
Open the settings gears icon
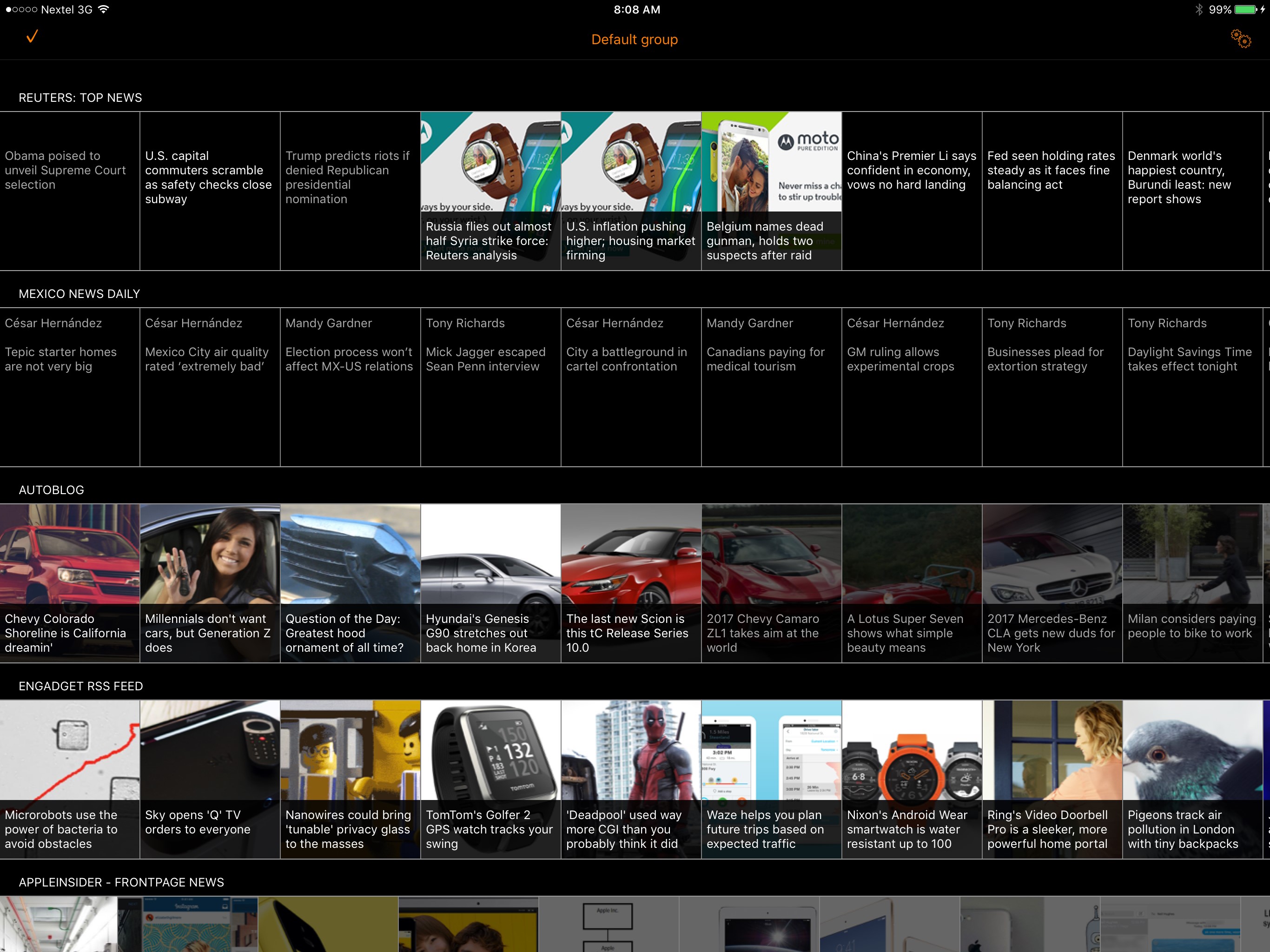(1240, 39)
